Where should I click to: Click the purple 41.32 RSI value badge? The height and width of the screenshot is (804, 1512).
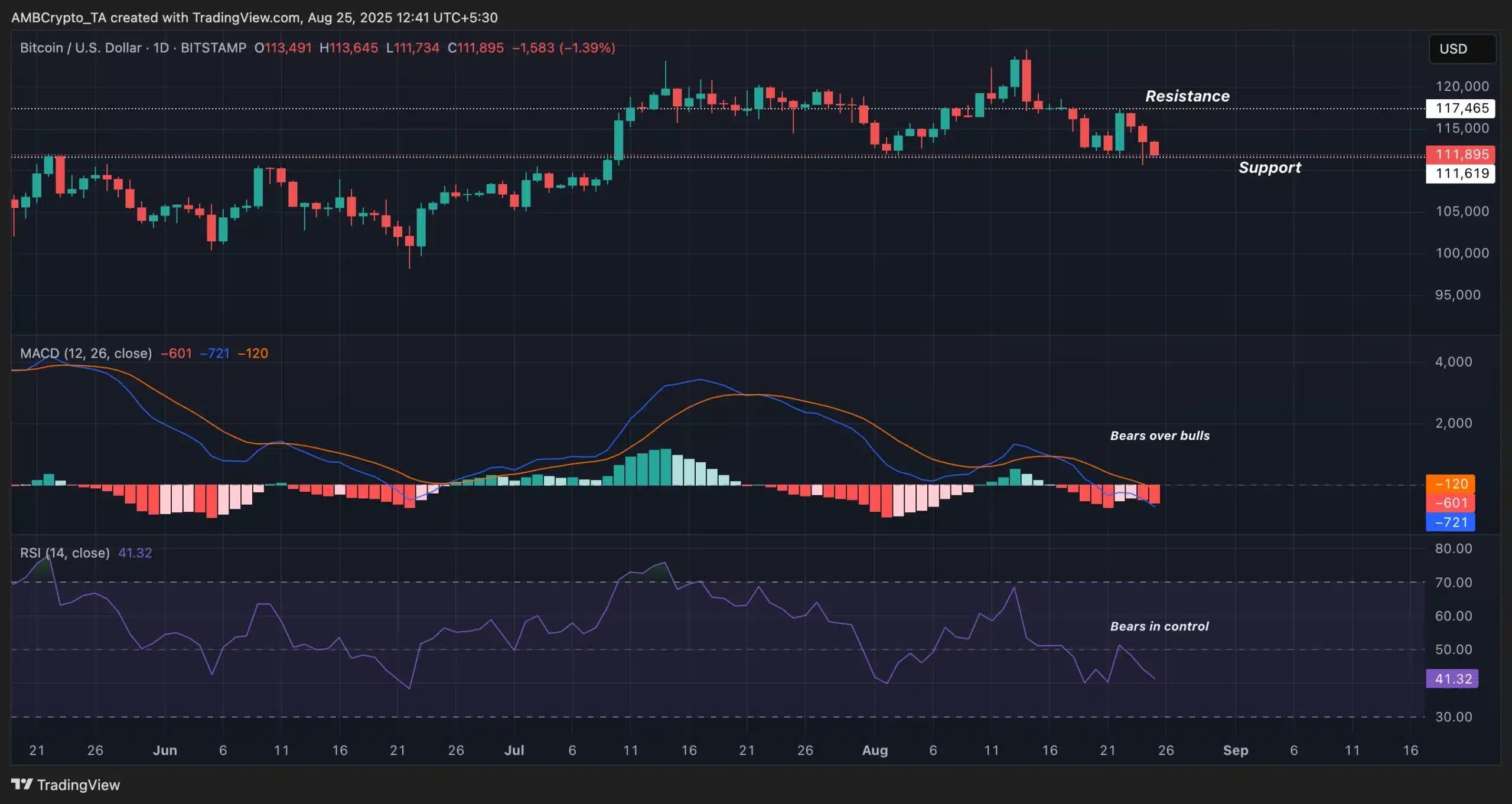point(1452,679)
